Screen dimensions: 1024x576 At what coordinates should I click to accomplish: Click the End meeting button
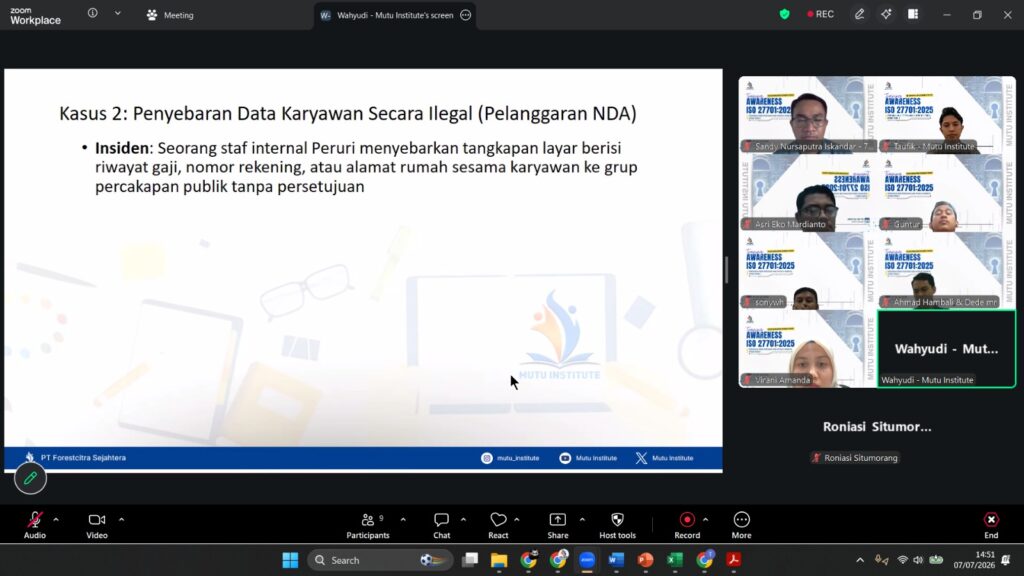click(x=991, y=525)
